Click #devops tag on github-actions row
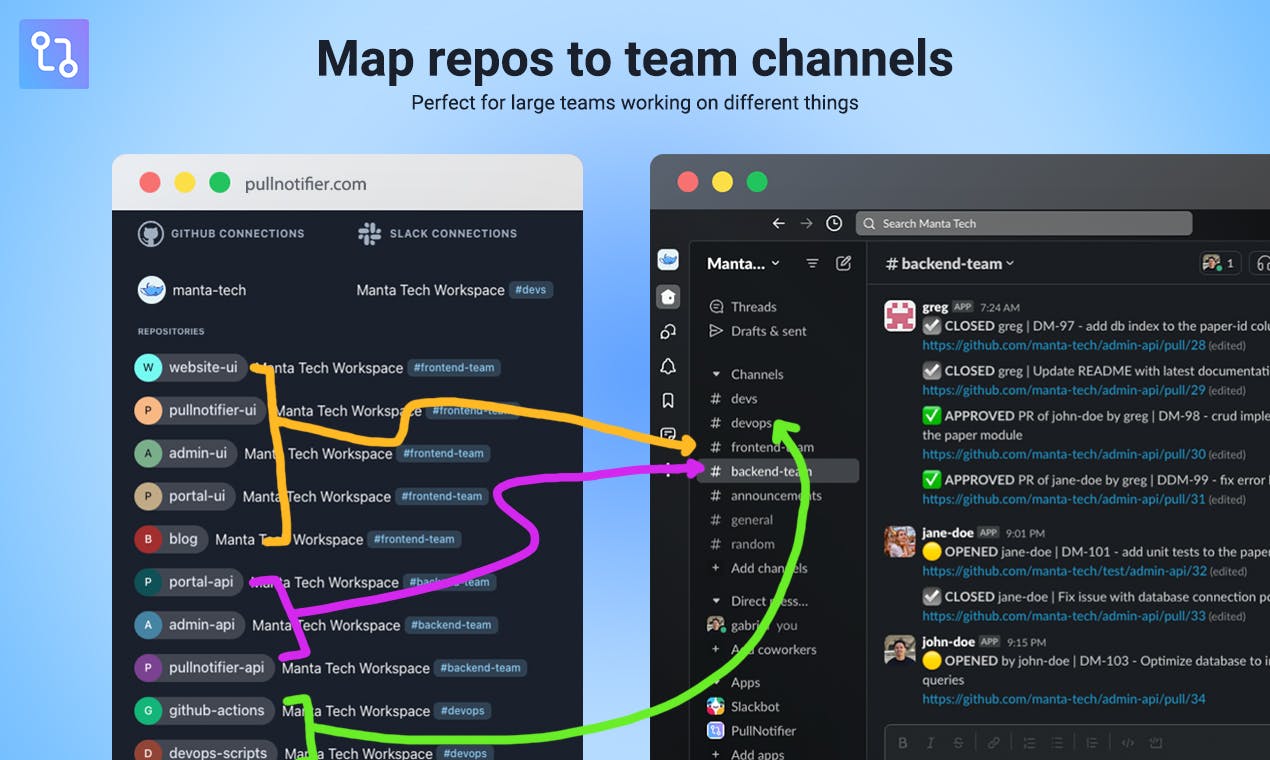The height and width of the screenshot is (760, 1270). pos(463,711)
